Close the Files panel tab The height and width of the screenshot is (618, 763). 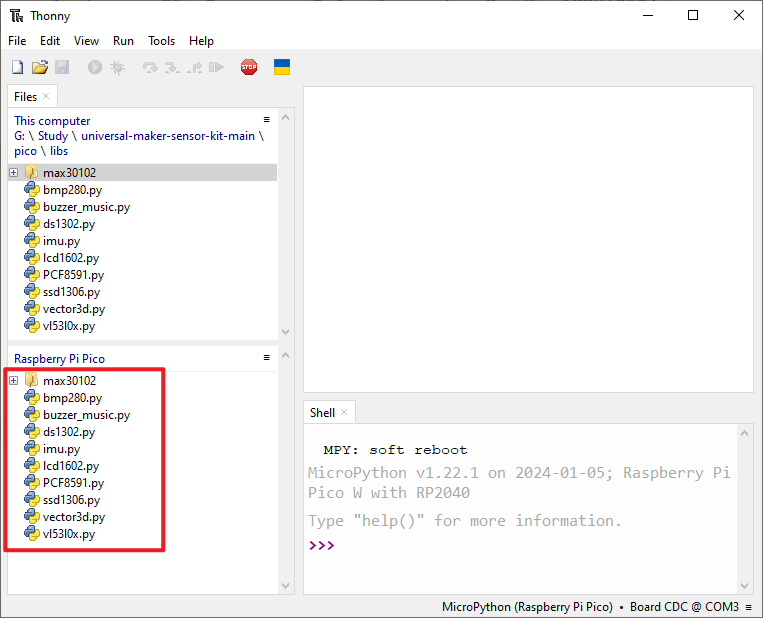[46, 96]
